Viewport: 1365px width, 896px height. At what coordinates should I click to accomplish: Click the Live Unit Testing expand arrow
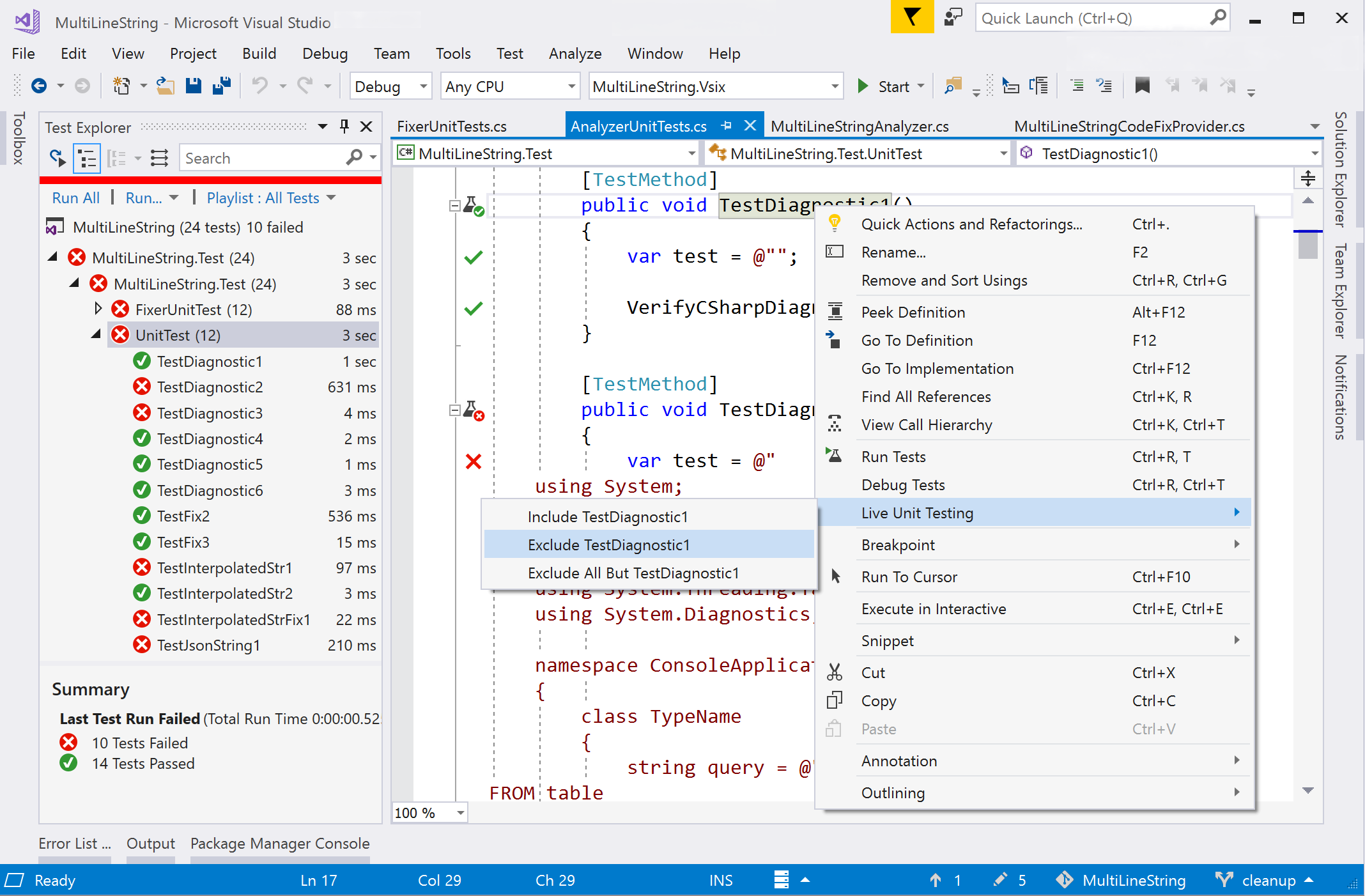coord(1237,512)
